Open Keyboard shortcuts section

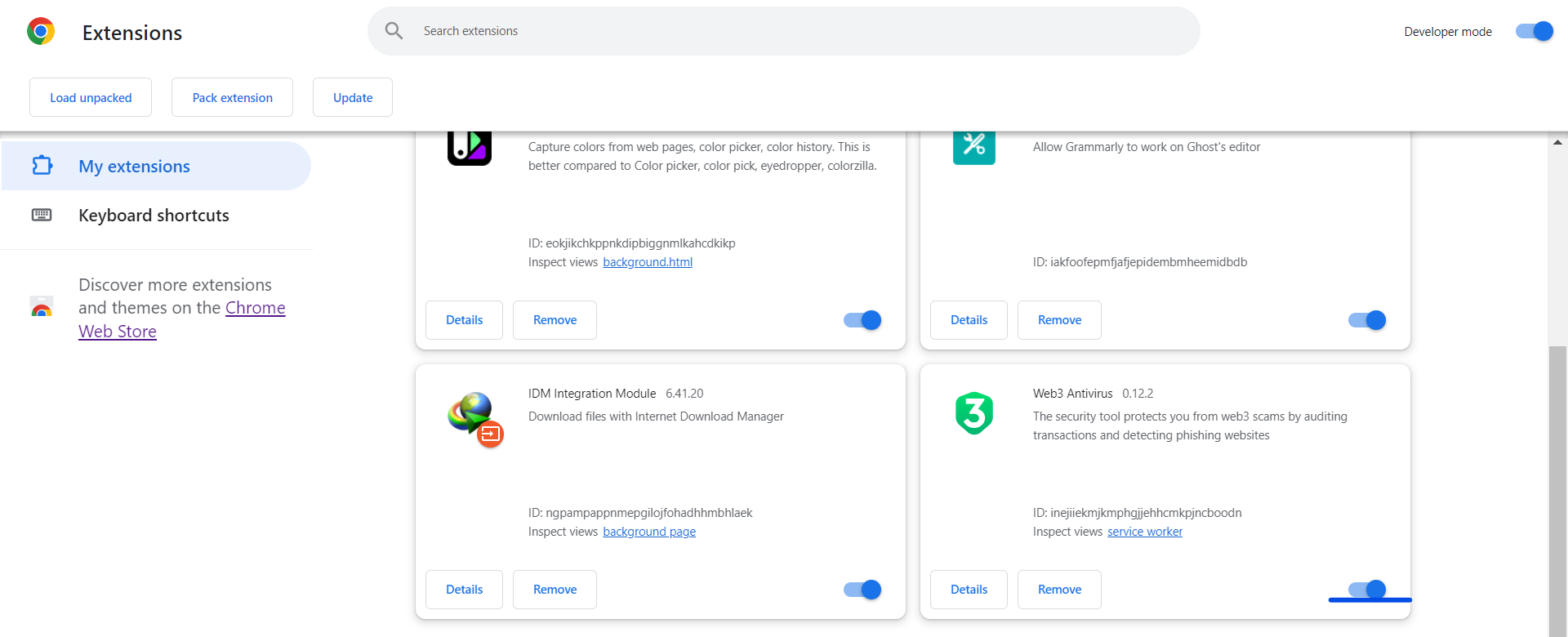156,215
